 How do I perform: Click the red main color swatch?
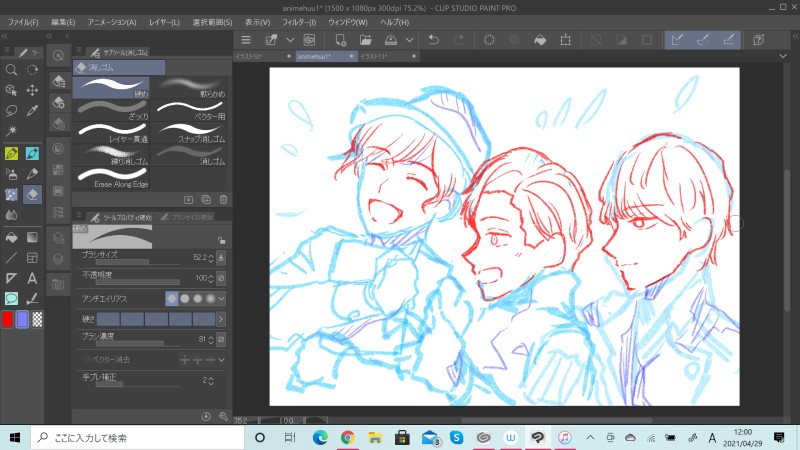[7, 319]
